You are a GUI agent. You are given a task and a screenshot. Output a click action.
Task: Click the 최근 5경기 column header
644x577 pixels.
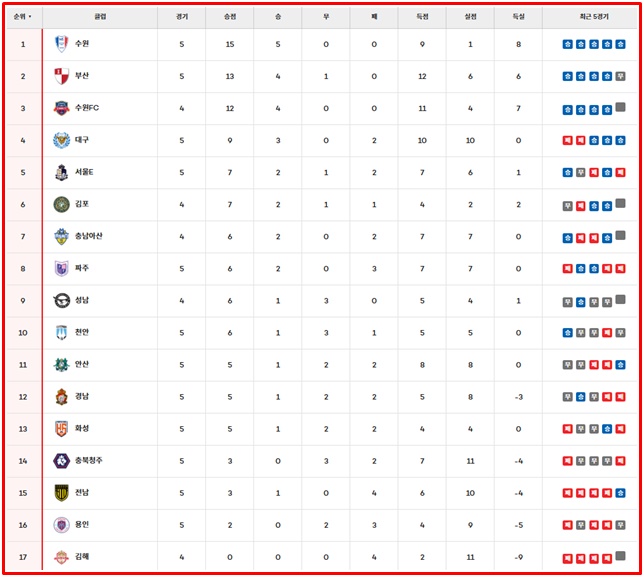click(x=593, y=17)
